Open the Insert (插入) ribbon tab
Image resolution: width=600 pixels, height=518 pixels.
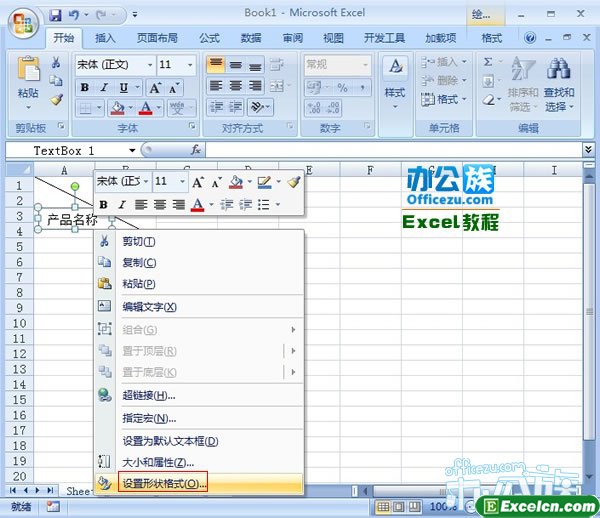coord(105,38)
